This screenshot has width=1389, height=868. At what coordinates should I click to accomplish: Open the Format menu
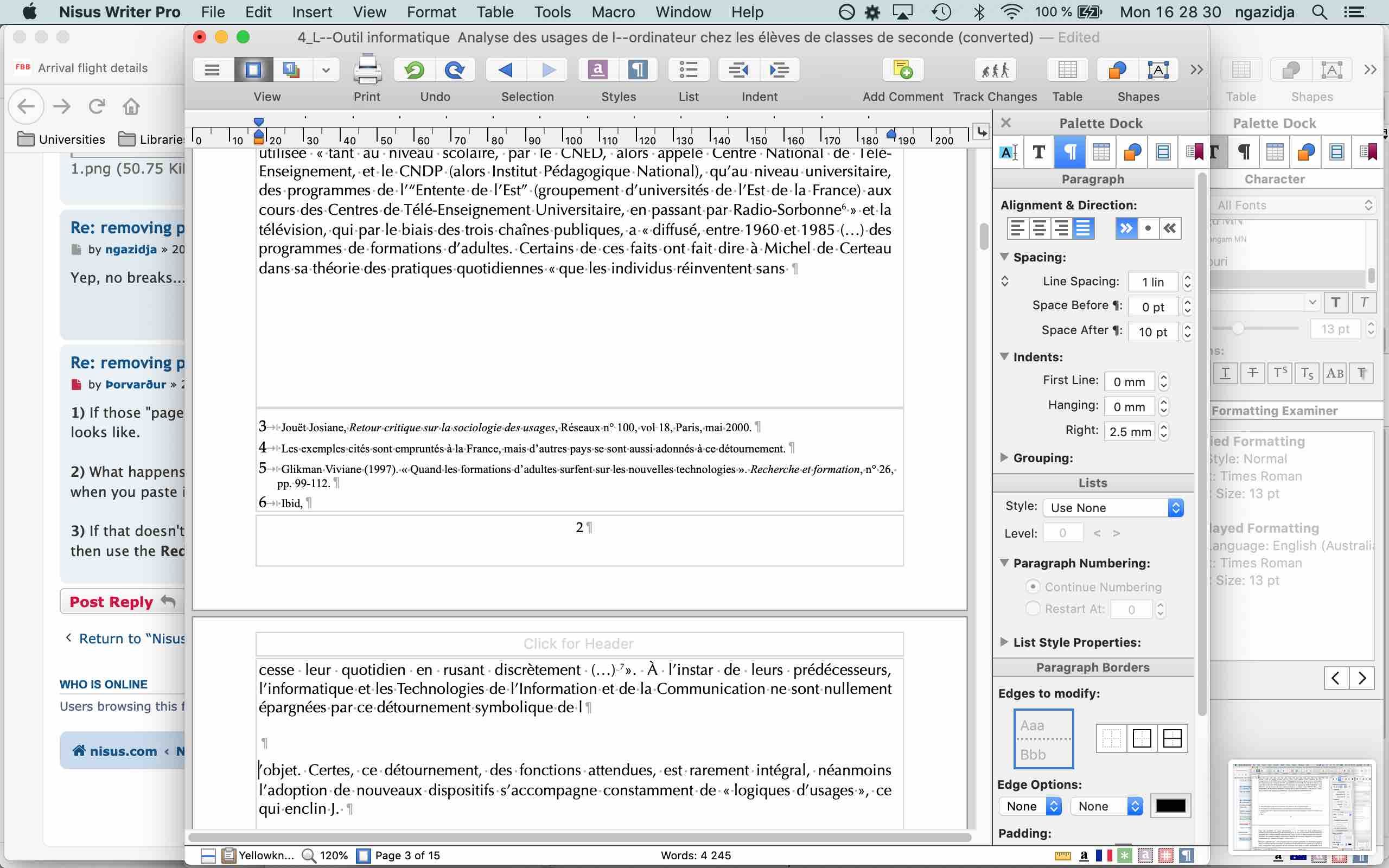[431, 12]
